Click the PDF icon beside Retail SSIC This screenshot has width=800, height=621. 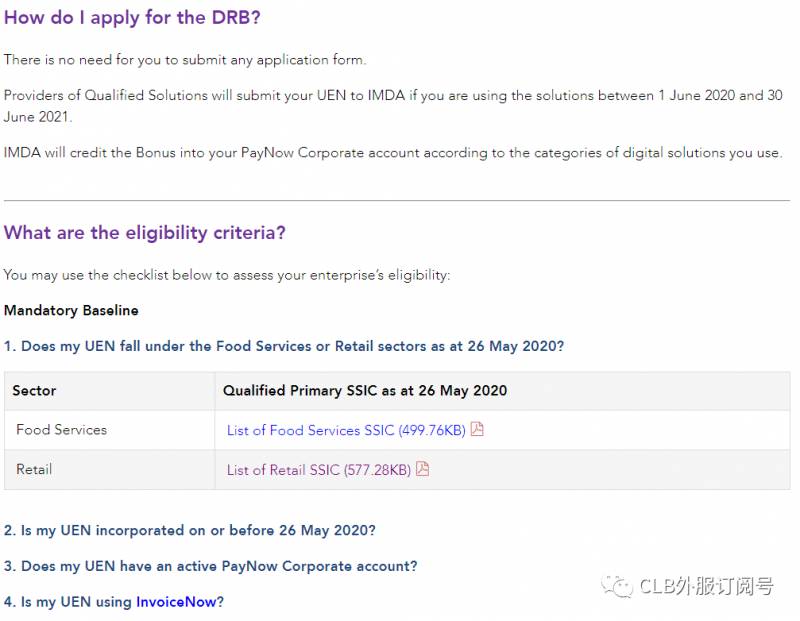422,469
